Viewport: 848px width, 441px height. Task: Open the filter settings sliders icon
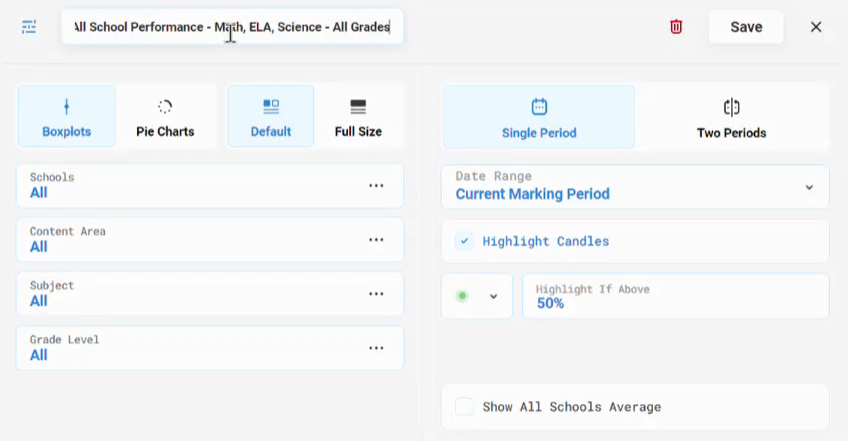(x=29, y=27)
